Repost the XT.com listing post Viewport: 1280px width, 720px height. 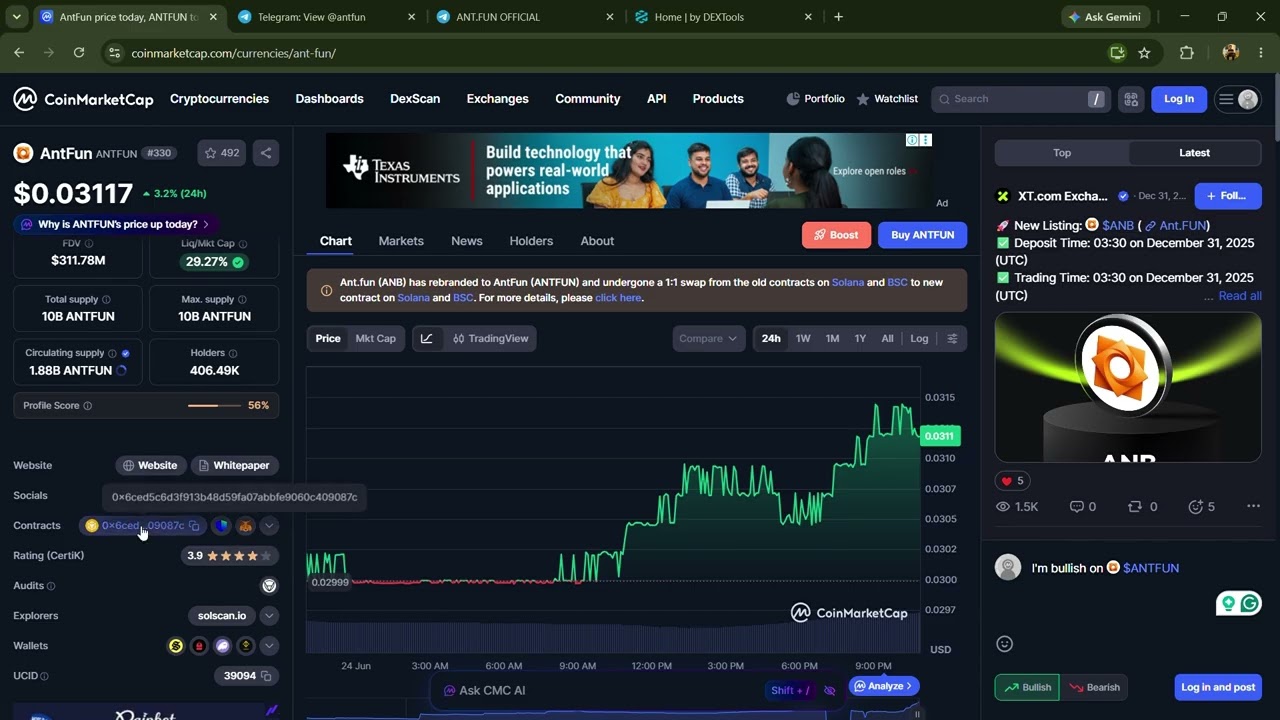1142,507
